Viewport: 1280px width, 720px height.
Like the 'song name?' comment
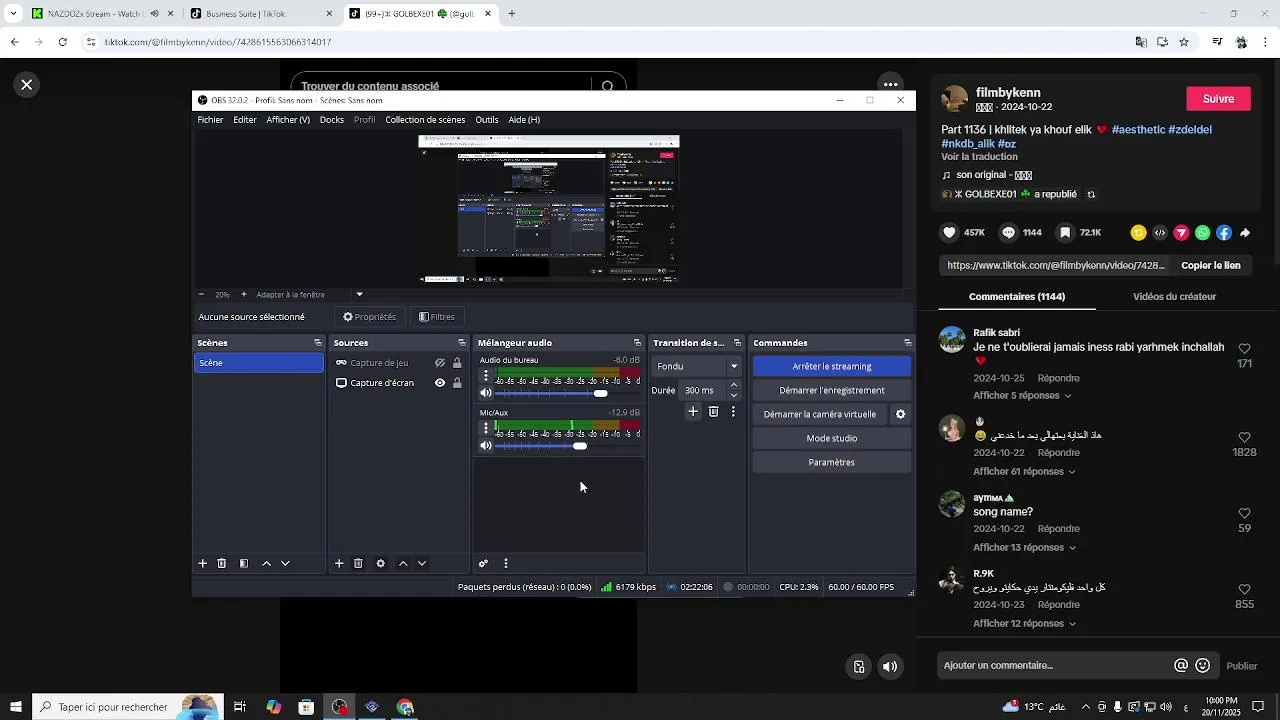click(1244, 514)
